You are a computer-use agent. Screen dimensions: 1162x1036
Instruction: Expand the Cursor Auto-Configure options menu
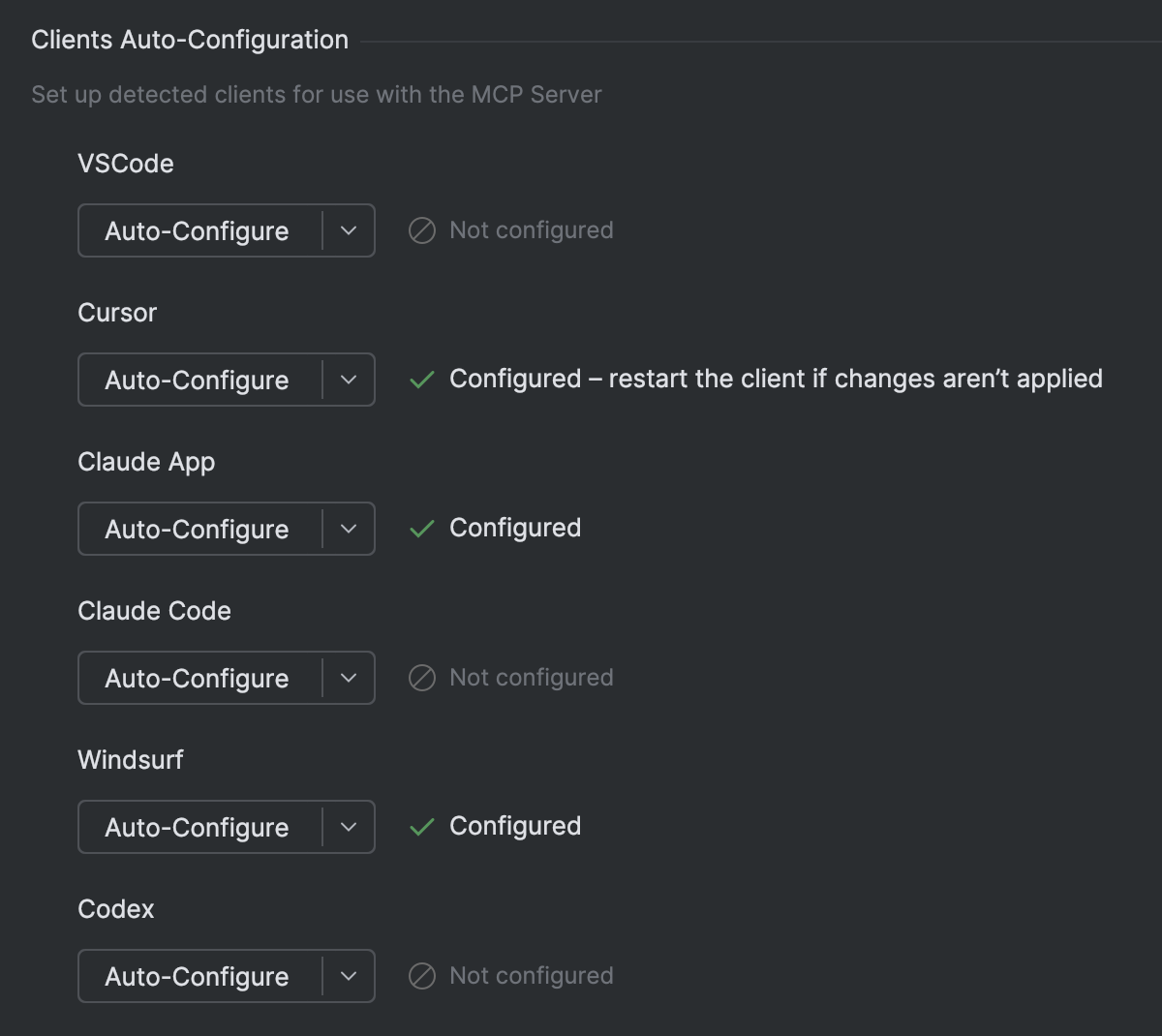[x=351, y=380]
